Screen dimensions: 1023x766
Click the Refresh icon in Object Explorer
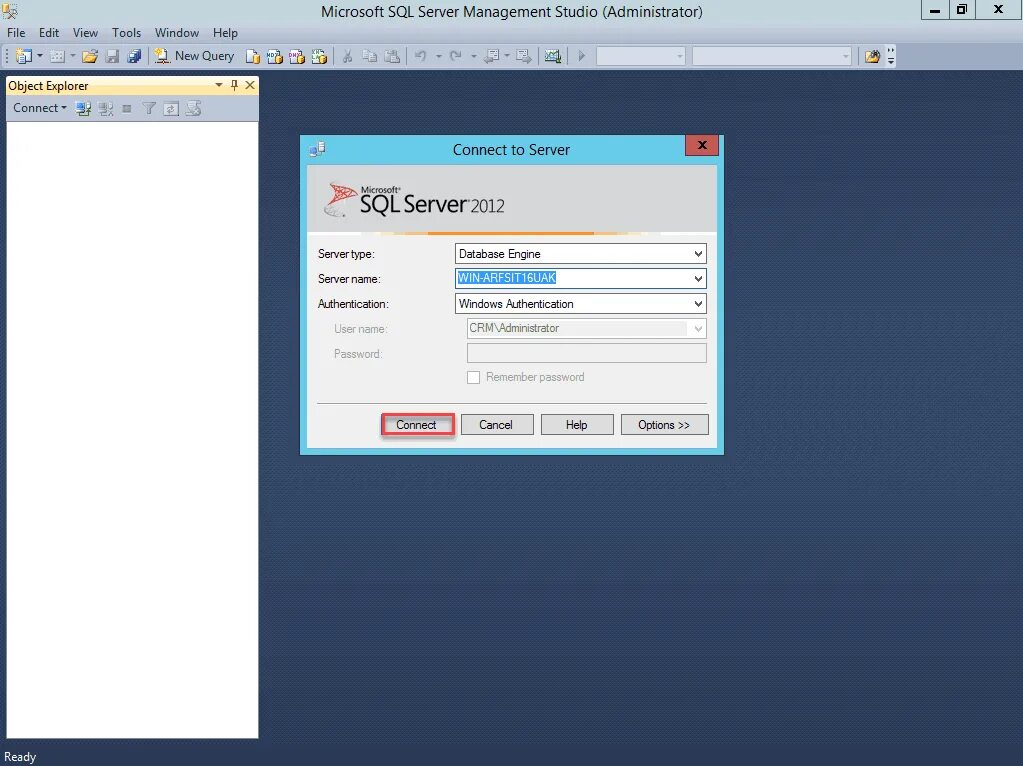pyautogui.click(x=171, y=109)
